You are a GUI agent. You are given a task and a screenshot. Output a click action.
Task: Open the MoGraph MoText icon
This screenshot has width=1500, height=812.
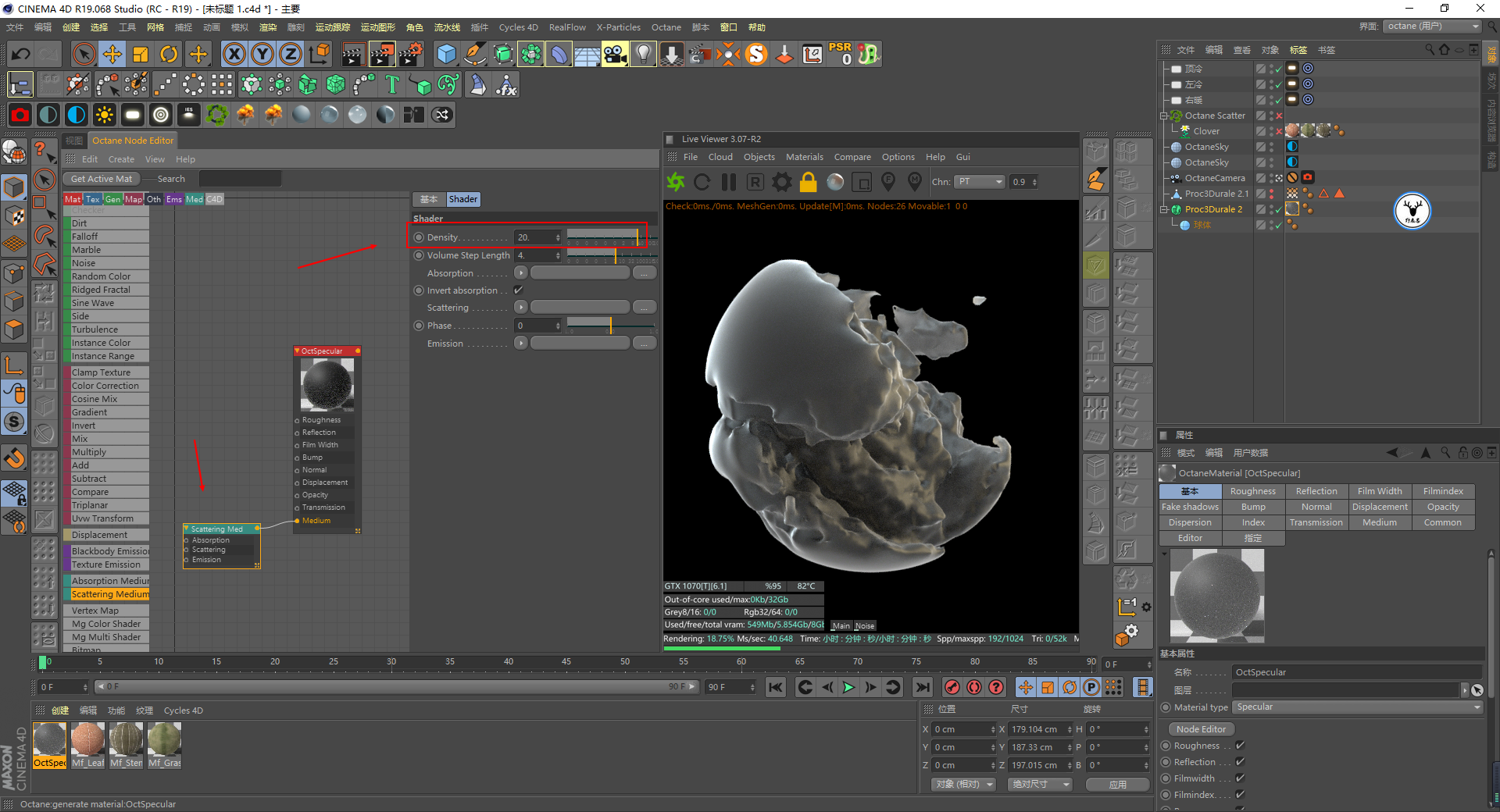[x=392, y=84]
